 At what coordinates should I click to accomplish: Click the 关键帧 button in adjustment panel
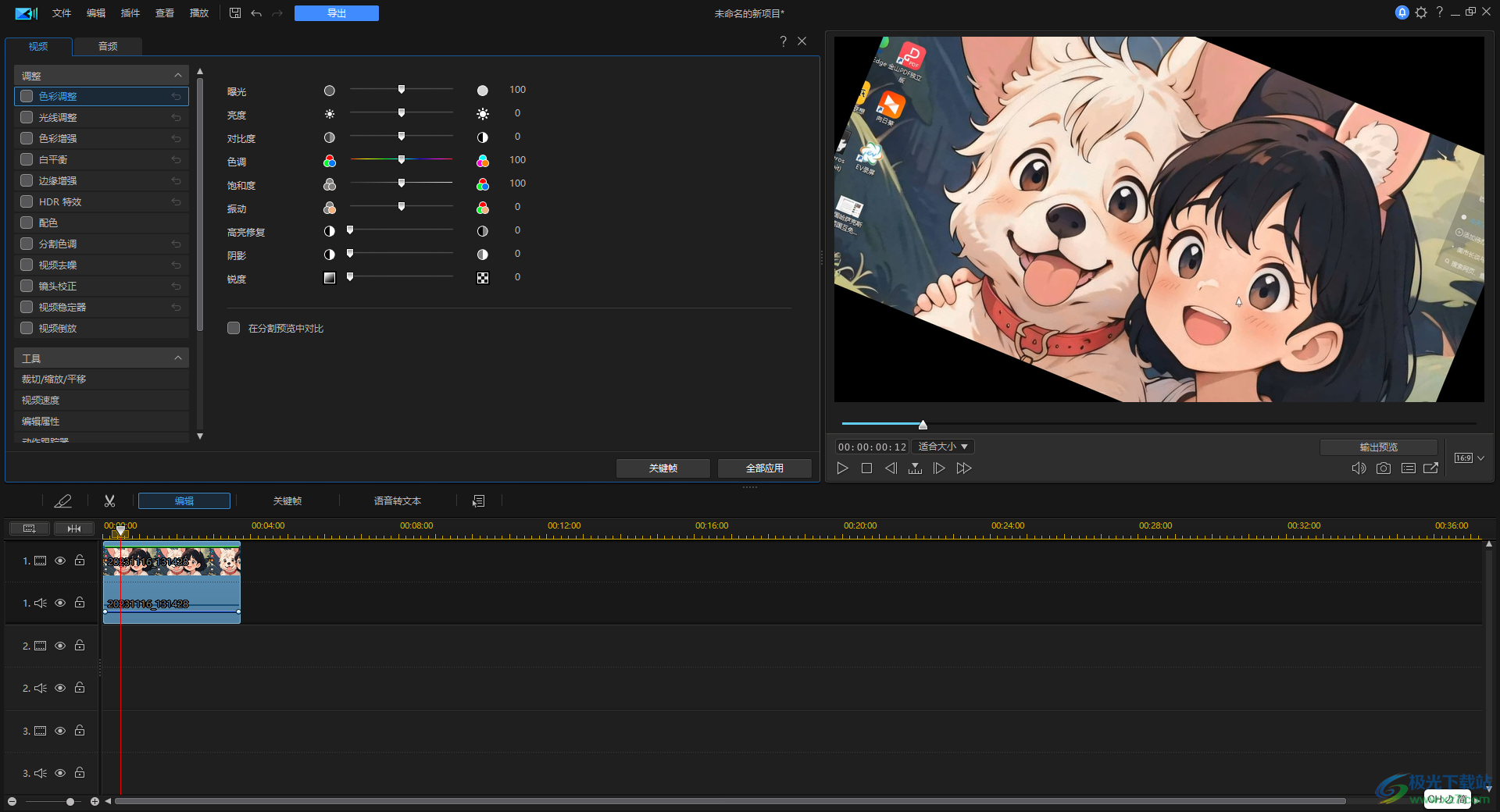(x=663, y=468)
